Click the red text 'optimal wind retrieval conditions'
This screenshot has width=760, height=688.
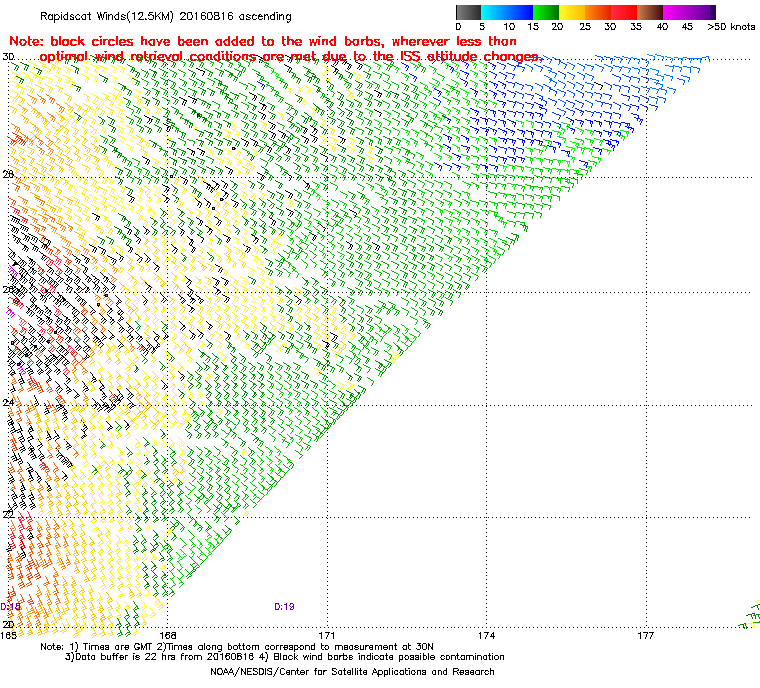(x=147, y=56)
